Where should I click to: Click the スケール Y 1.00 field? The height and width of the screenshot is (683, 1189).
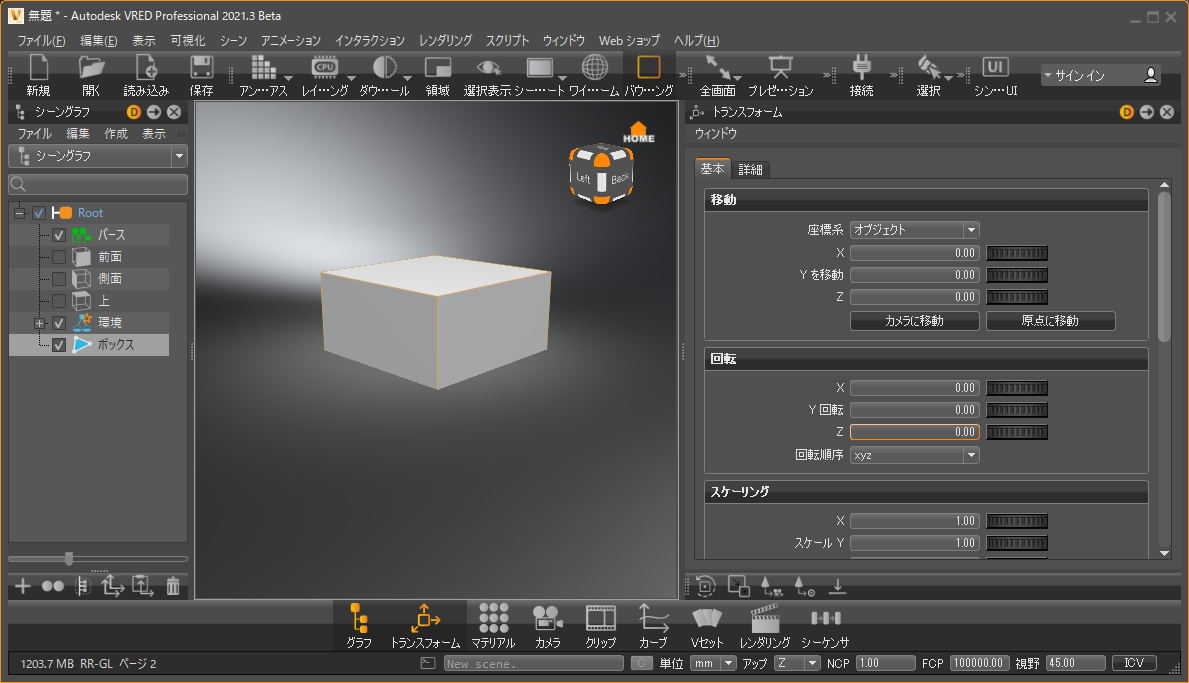pos(914,543)
